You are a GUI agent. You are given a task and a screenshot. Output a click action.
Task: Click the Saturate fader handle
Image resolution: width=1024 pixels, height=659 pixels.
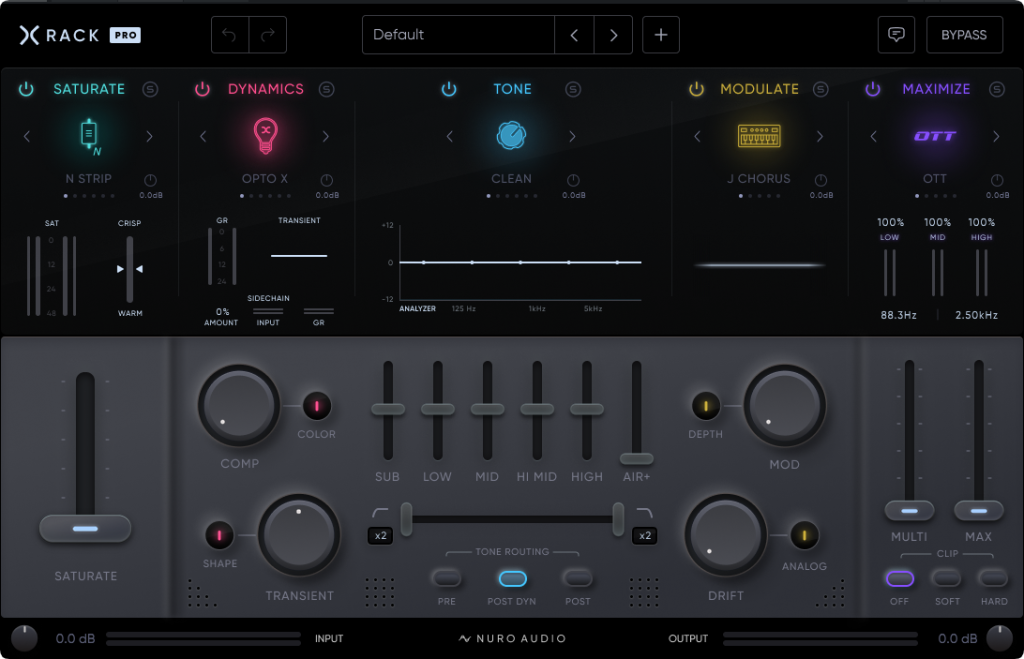coord(86,528)
